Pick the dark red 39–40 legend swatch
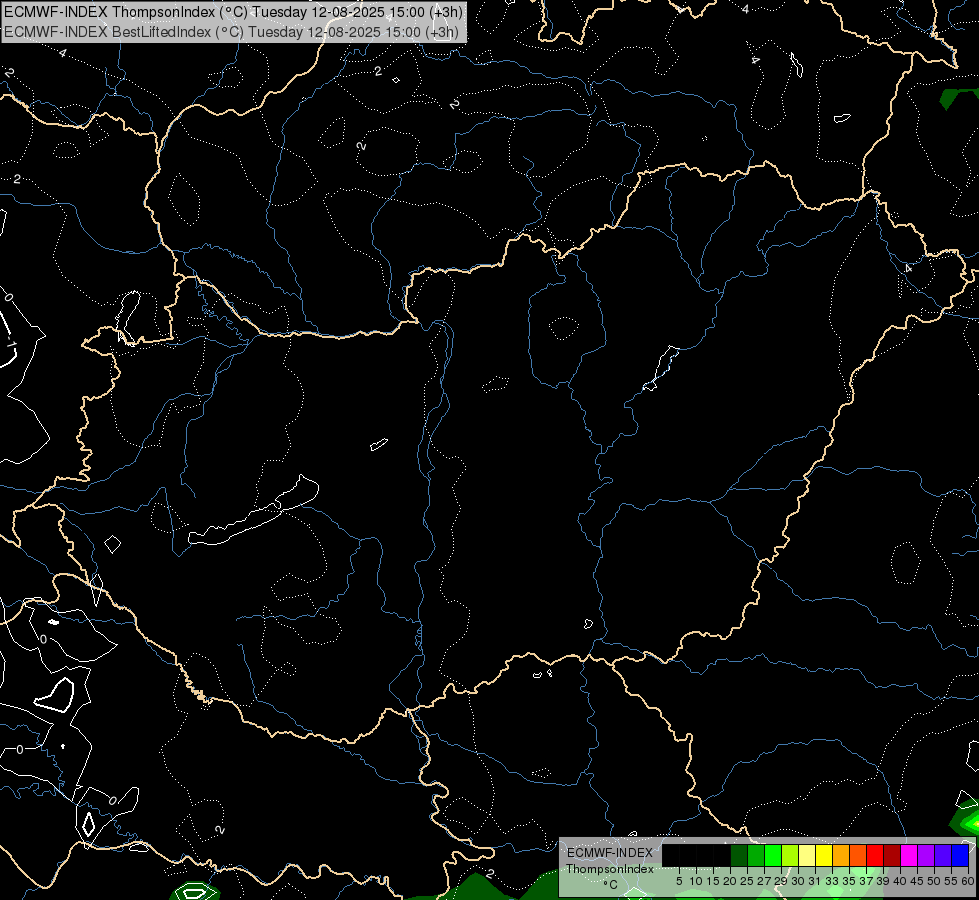The width and height of the screenshot is (979, 900). coord(892,855)
